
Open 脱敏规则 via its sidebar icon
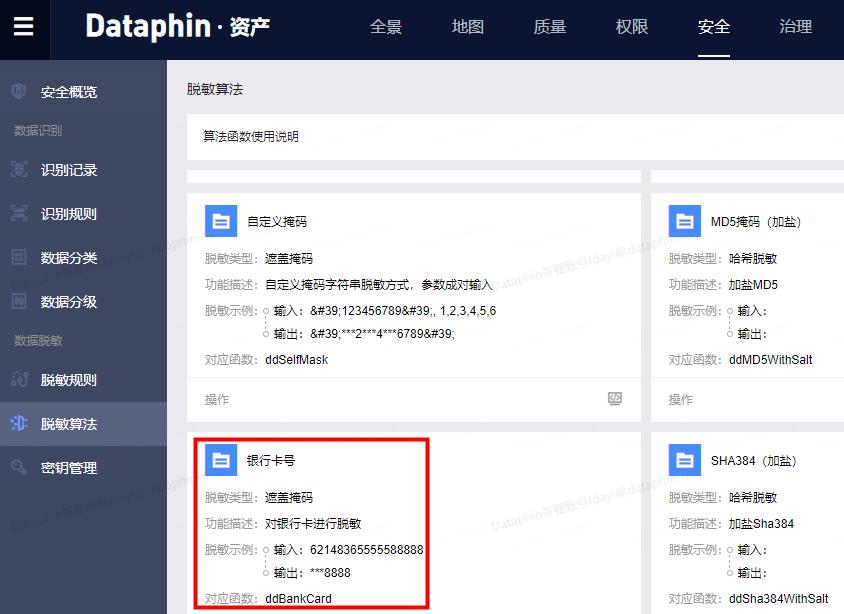(x=20, y=378)
